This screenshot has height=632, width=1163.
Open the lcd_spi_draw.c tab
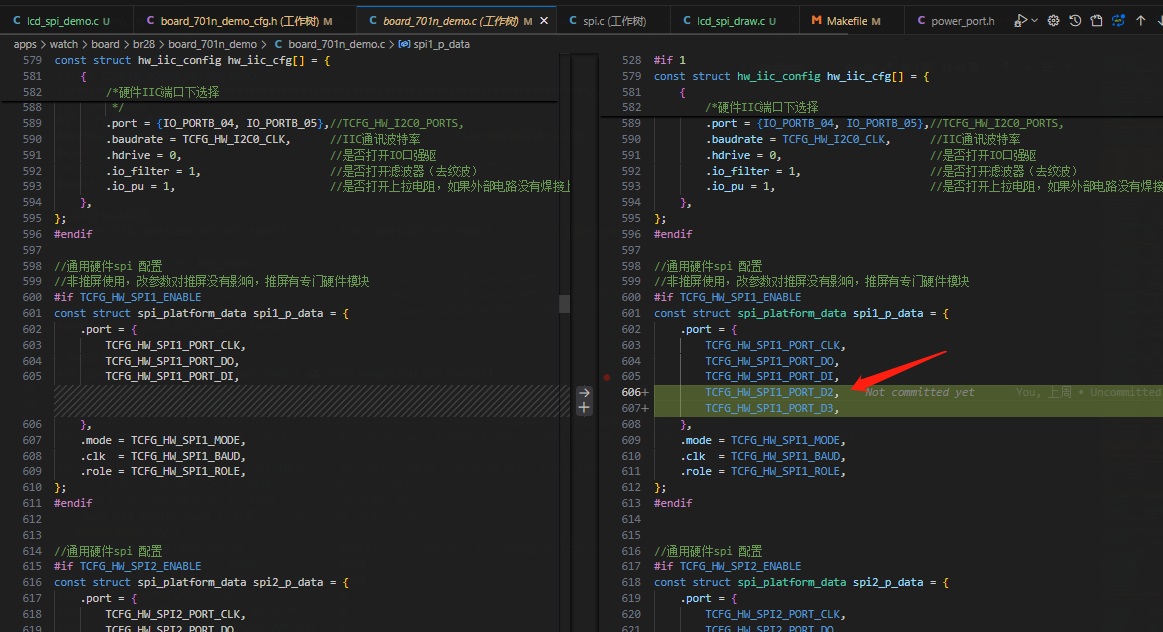pyautogui.click(x=735, y=21)
